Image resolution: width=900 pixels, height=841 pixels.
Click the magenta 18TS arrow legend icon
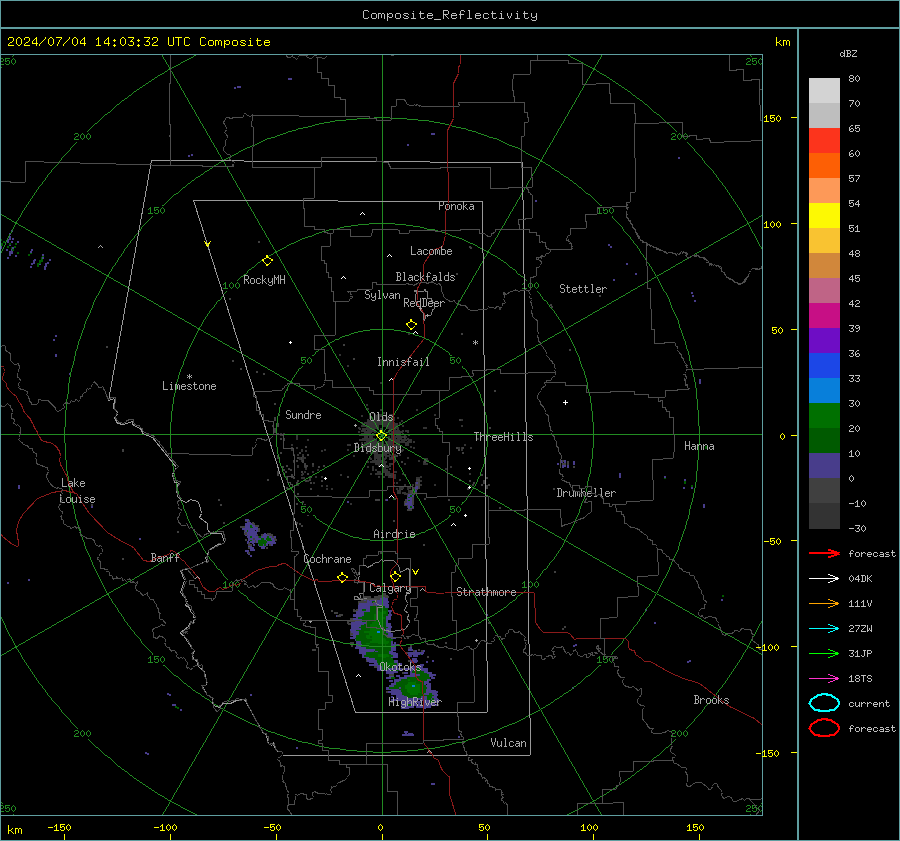tap(824, 679)
